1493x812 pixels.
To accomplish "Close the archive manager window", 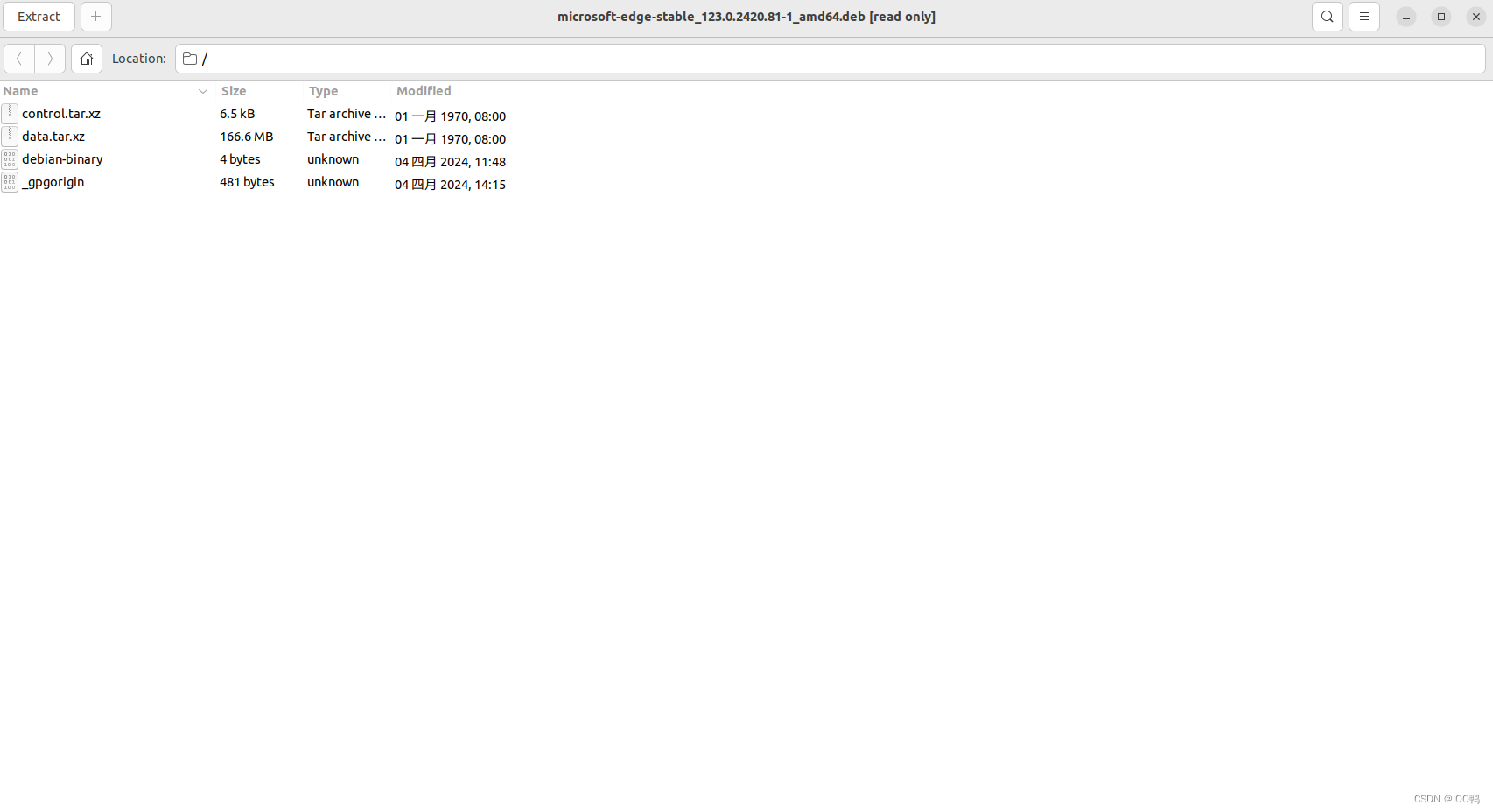I will (x=1476, y=17).
